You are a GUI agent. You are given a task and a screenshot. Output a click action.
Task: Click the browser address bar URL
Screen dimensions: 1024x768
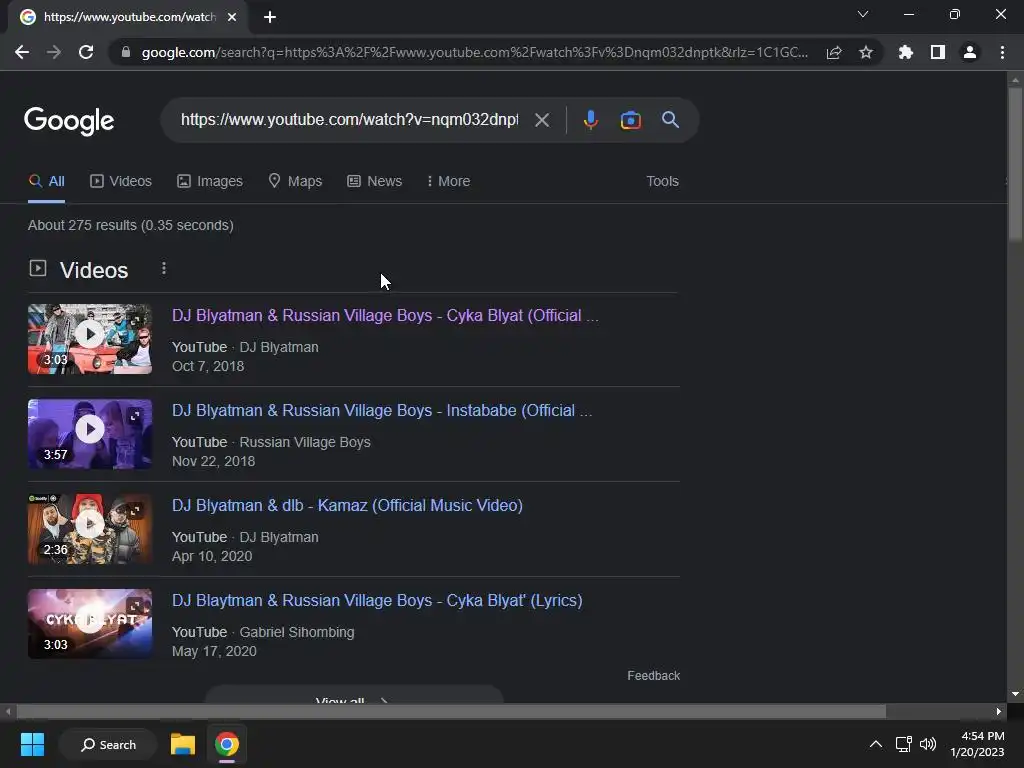475,52
